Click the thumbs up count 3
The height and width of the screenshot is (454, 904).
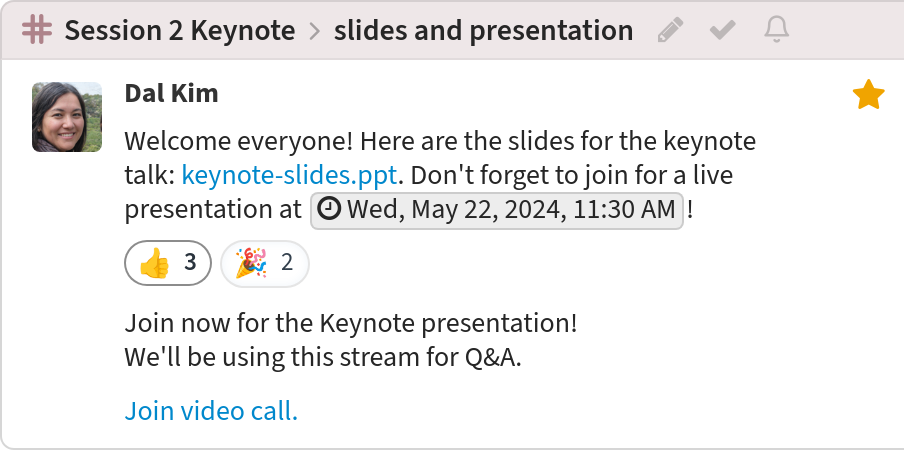(x=190, y=262)
